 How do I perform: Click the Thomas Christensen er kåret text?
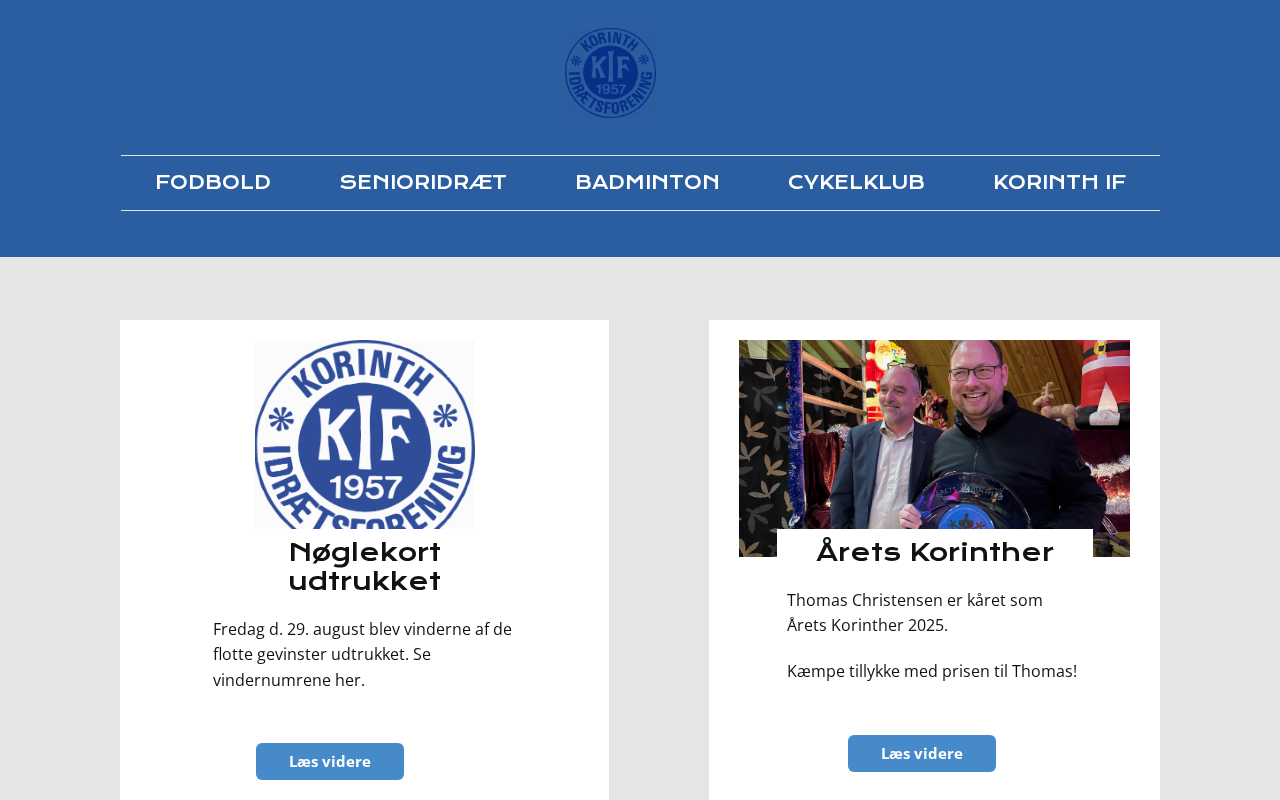[915, 613]
